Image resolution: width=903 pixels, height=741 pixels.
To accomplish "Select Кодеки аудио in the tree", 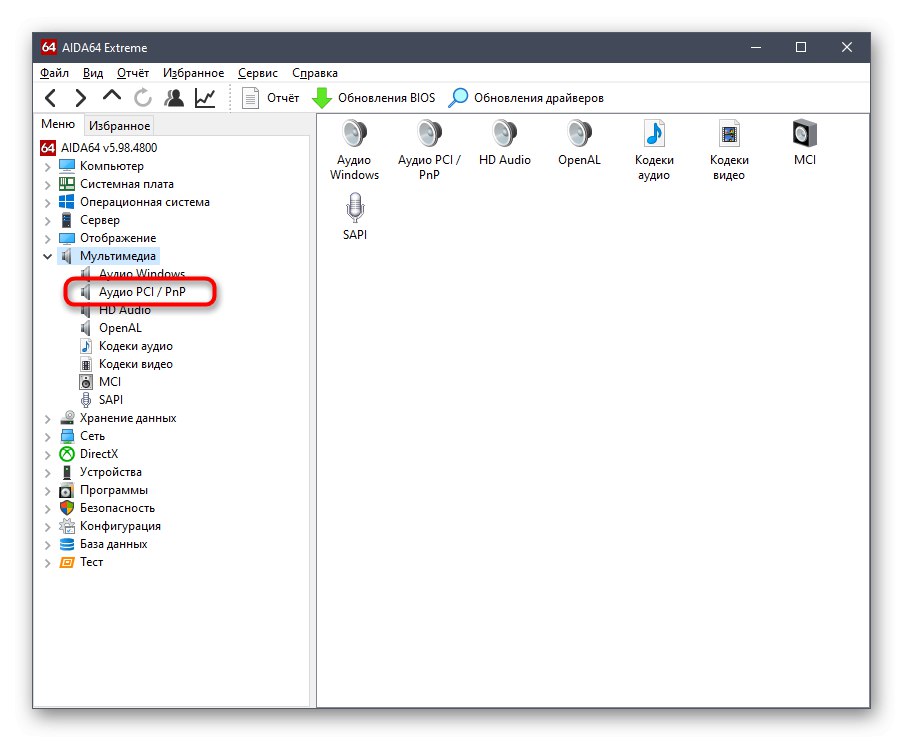I will pos(126,346).
